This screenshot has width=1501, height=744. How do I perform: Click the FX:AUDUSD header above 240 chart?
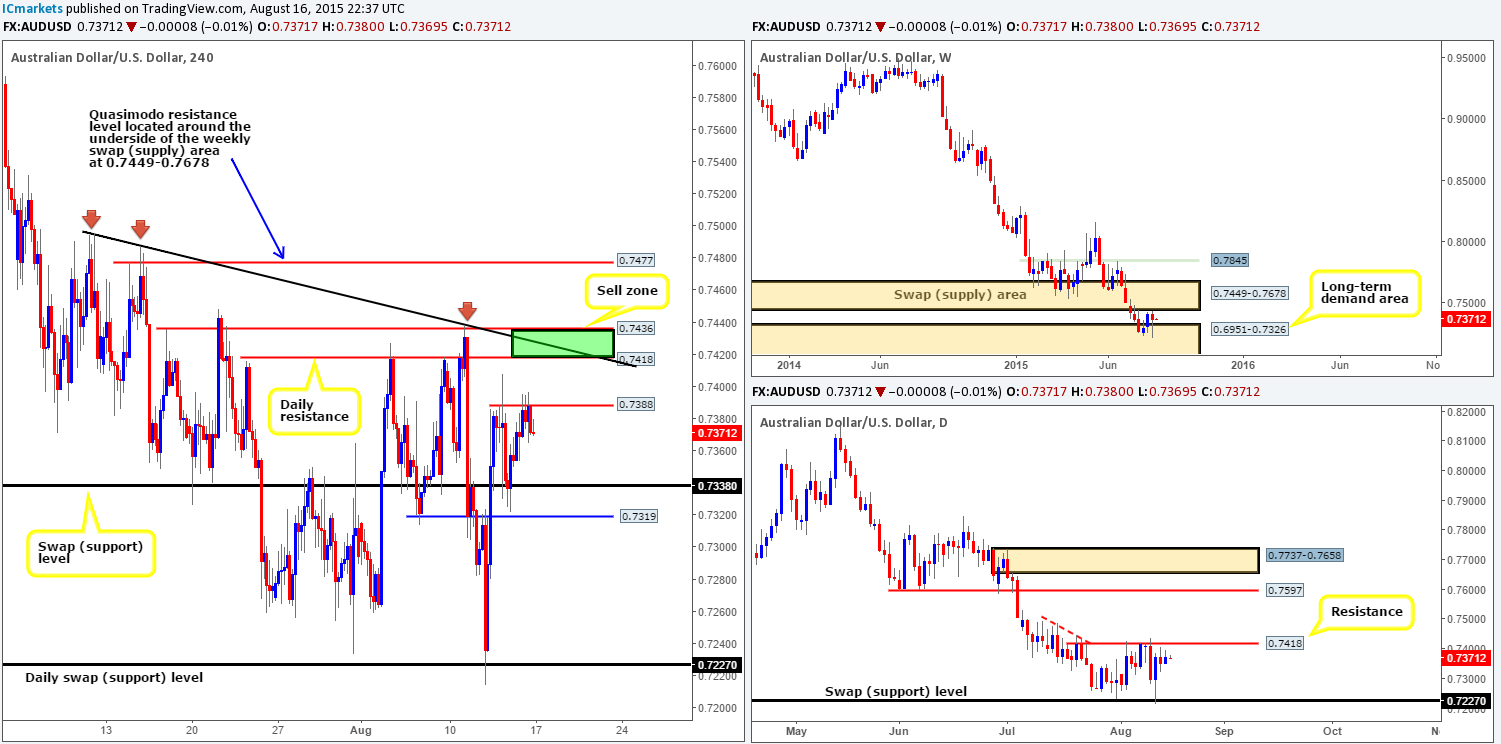tap(36, 26)
